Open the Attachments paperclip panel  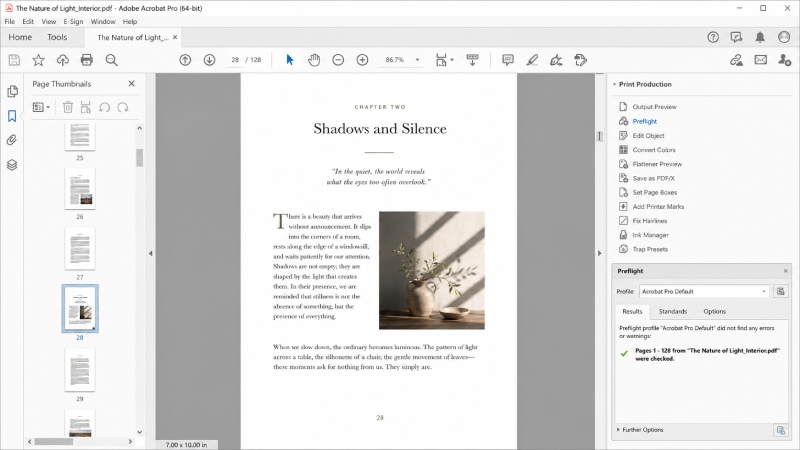[x=12, y=140]
